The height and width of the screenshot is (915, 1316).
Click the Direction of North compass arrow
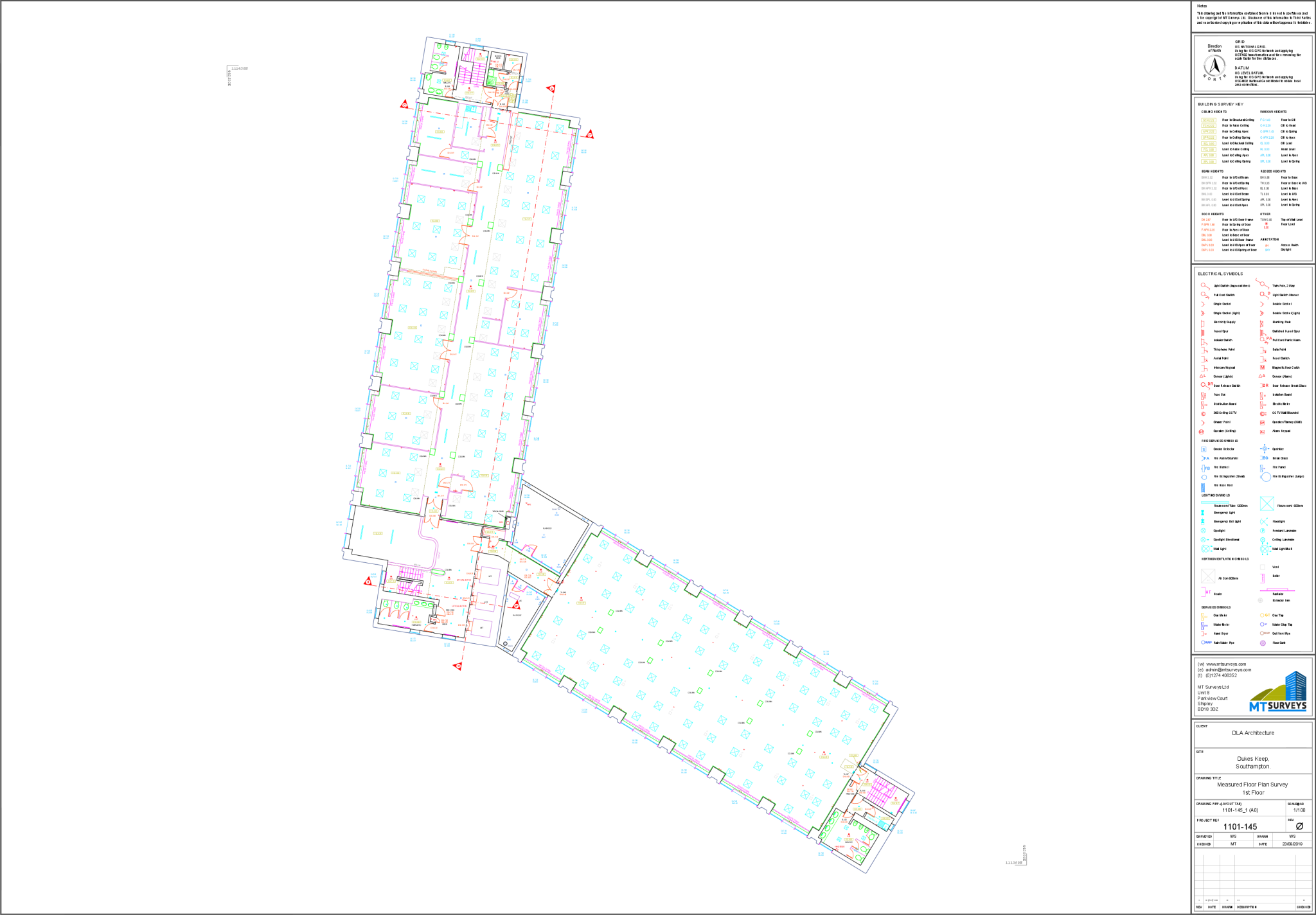[x=1214, y=66]
